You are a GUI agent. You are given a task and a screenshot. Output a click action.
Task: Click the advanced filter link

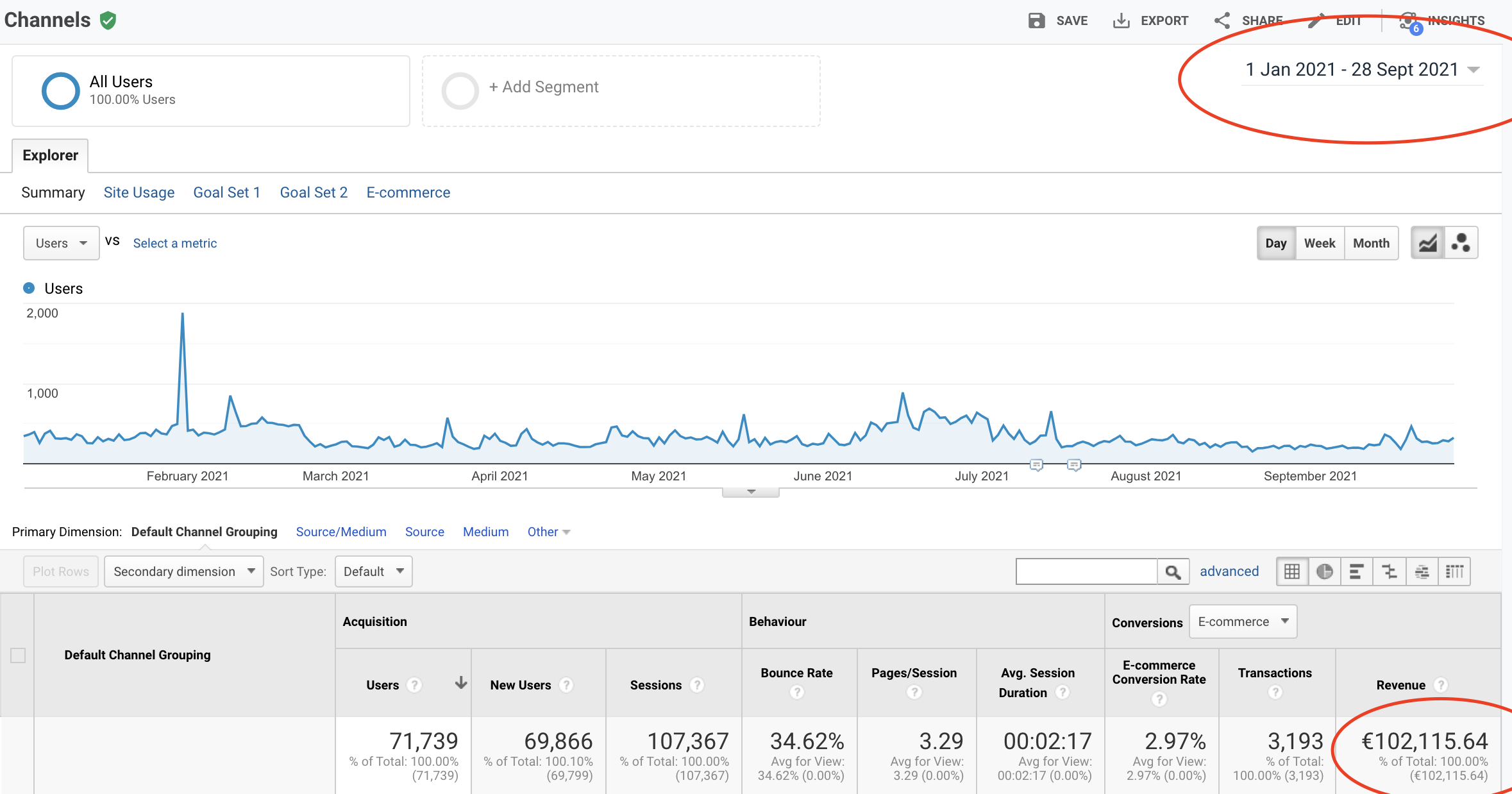tap(1229, 571)
